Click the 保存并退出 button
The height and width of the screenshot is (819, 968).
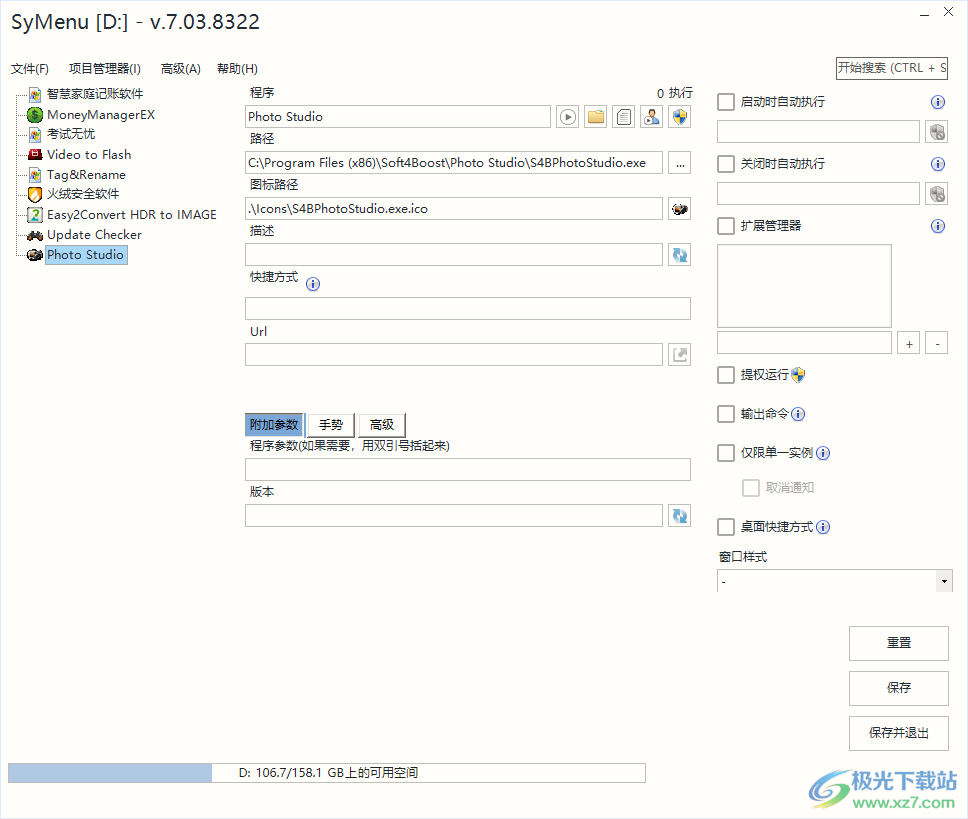tap(898, 733)
